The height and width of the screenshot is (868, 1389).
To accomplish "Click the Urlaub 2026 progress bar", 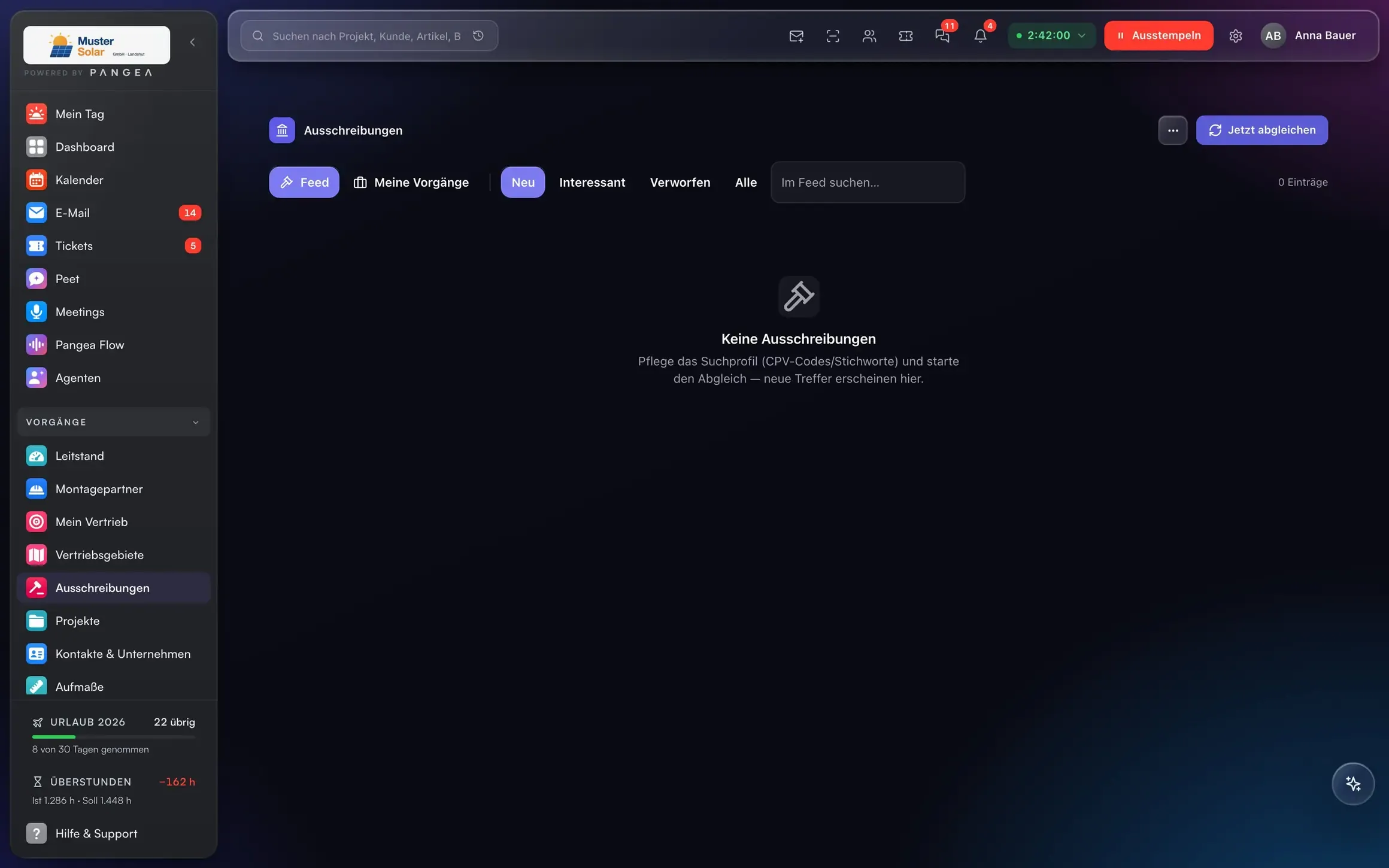I will click(114, 737).
